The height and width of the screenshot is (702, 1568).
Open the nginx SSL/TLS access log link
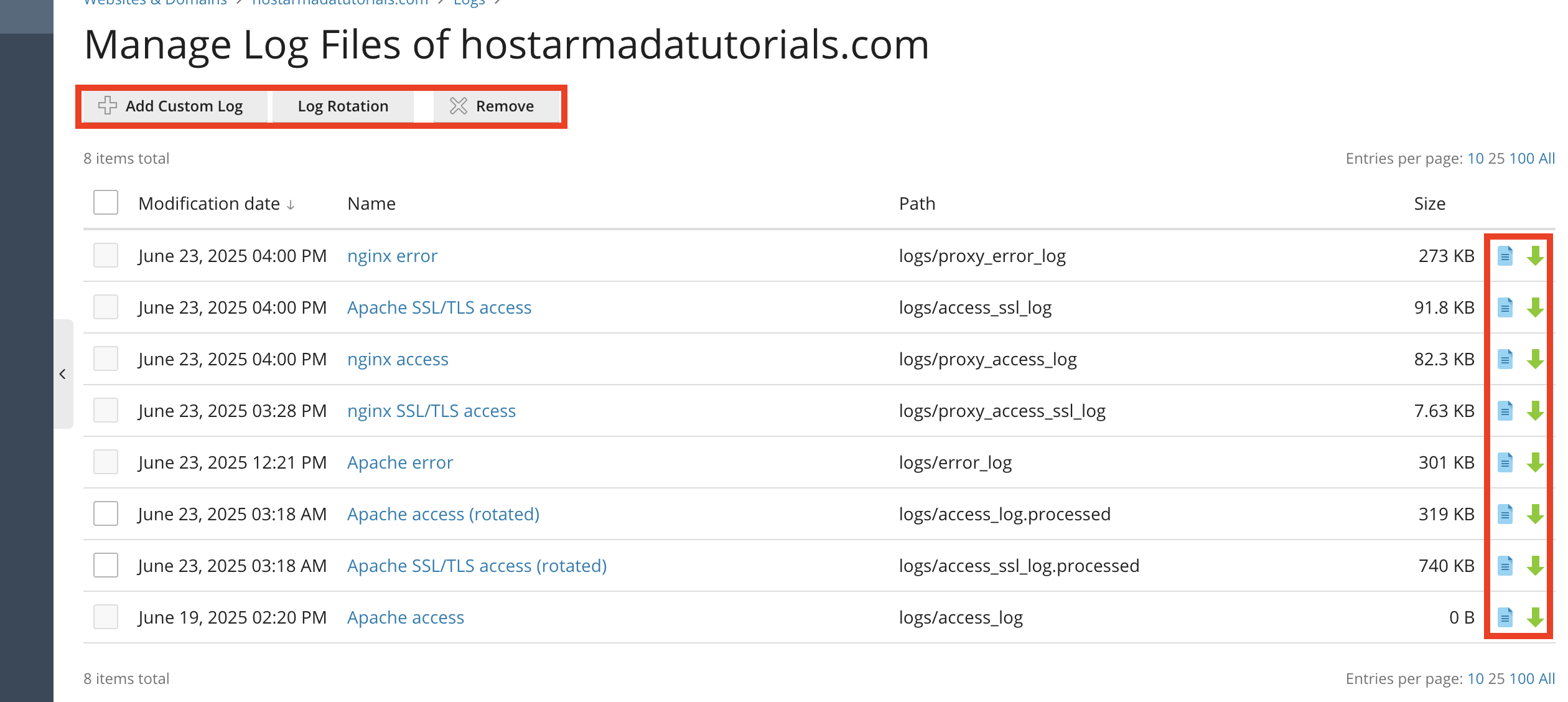(431, 411)
